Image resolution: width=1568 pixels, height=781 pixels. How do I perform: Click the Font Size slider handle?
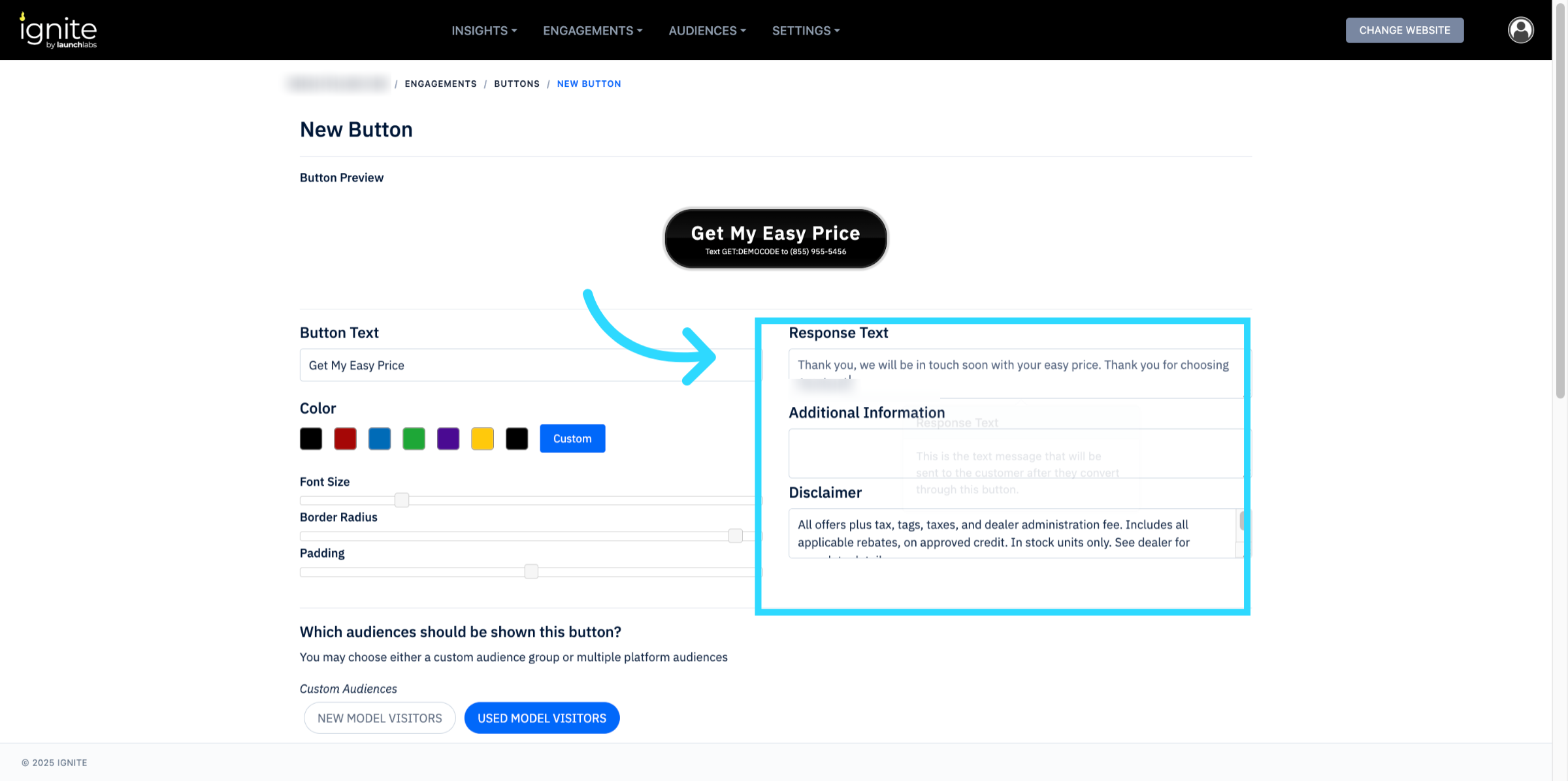tap(402, 500)
